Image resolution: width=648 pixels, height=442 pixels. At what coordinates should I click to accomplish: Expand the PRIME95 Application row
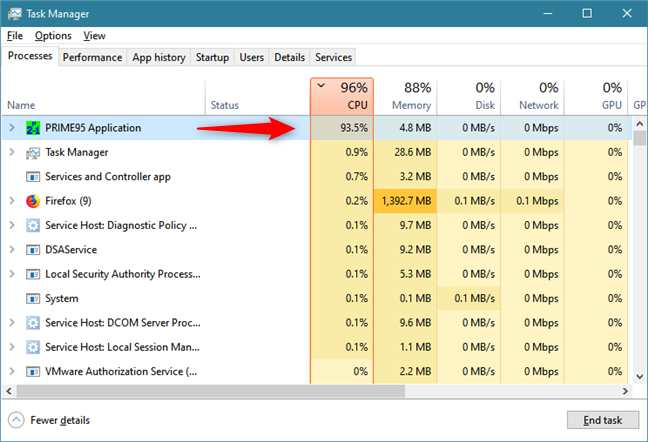pos(12,128)
